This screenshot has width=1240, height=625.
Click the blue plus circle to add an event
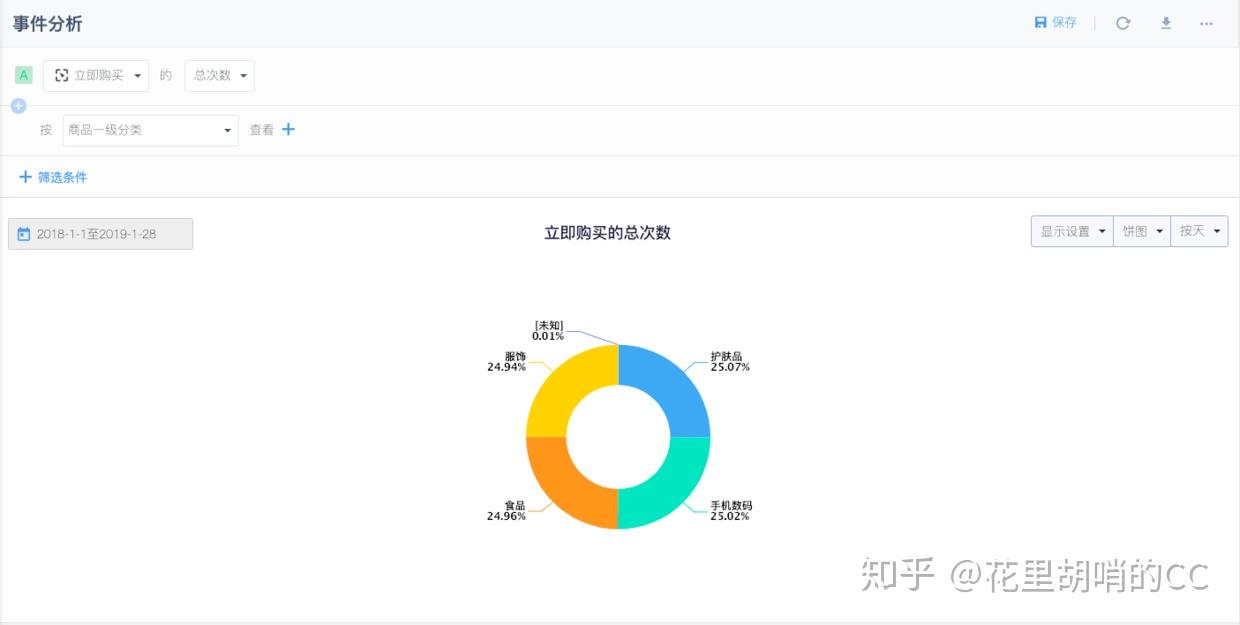pos(18,106)
